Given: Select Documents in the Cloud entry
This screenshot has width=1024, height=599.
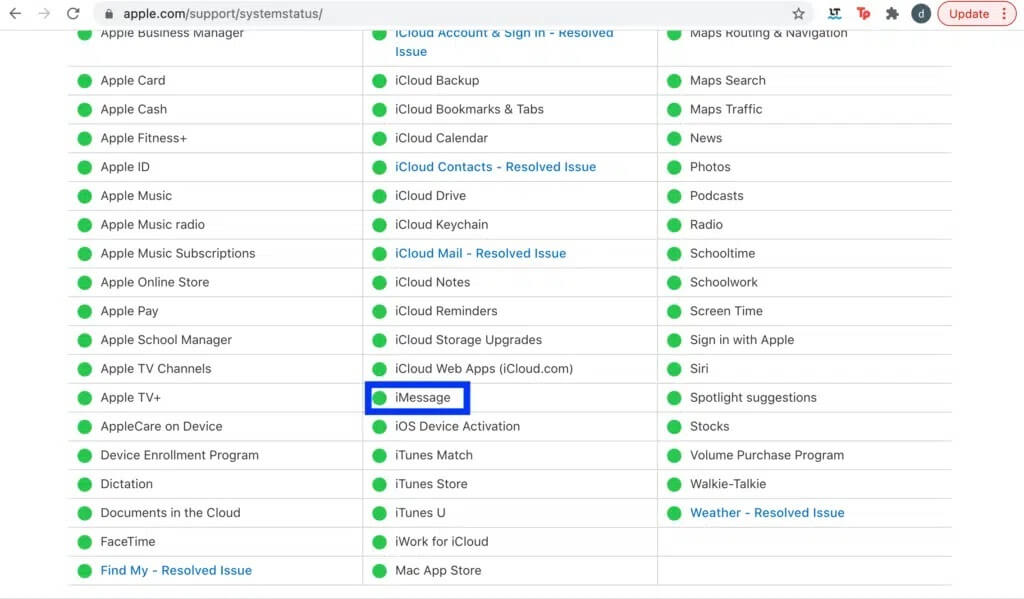Looking at the screenshot, I should pyautogui.click(x=170, y=512).
